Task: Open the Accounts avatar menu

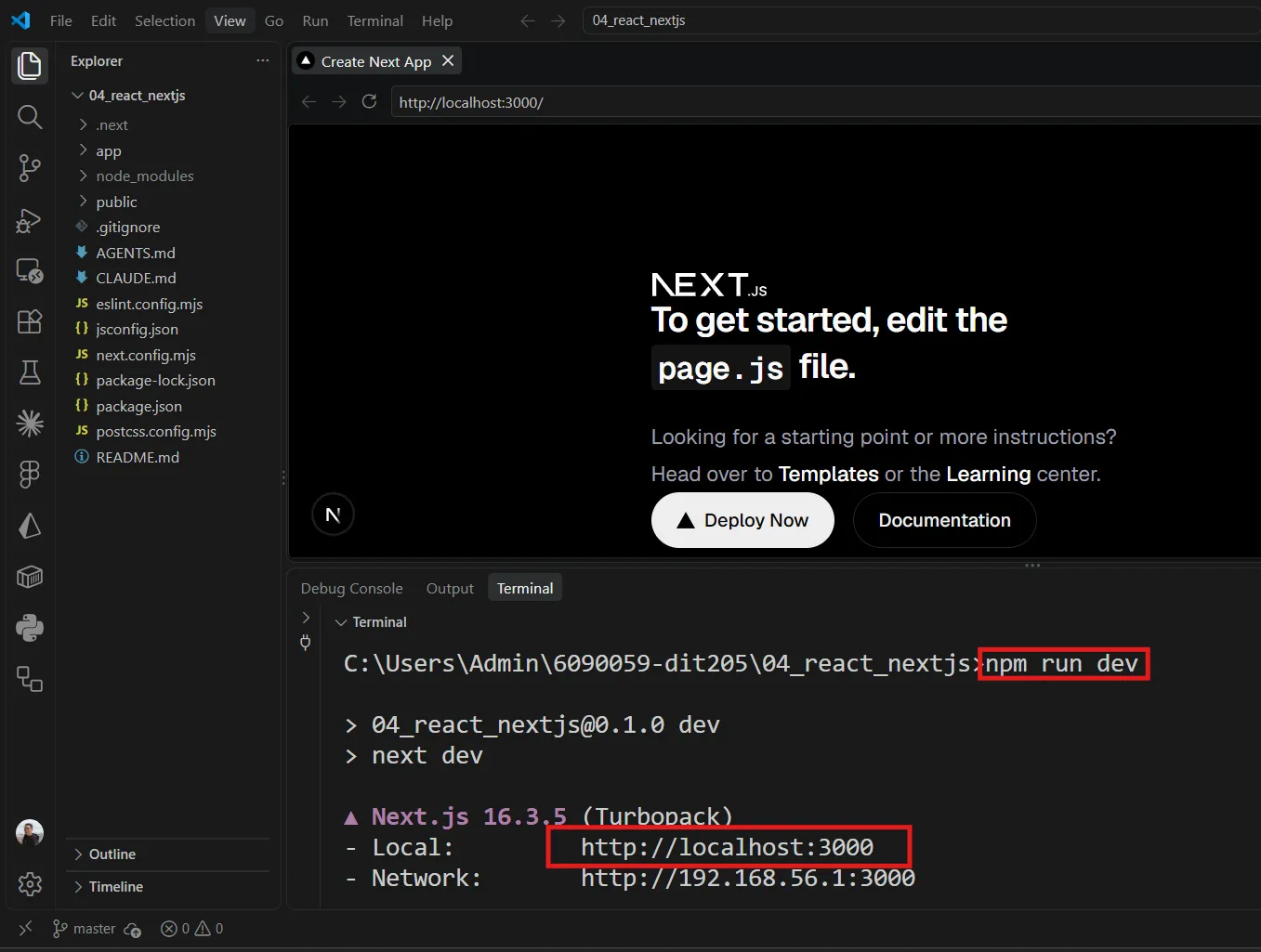Action: [x=30, y=832]
